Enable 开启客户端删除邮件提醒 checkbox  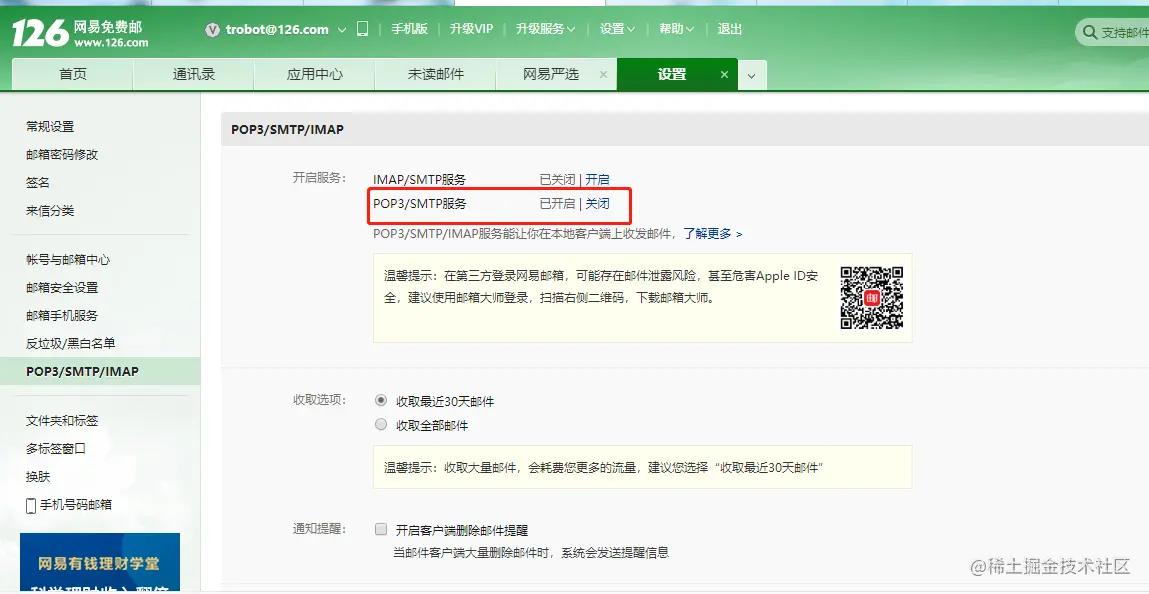tap(381, 530)
